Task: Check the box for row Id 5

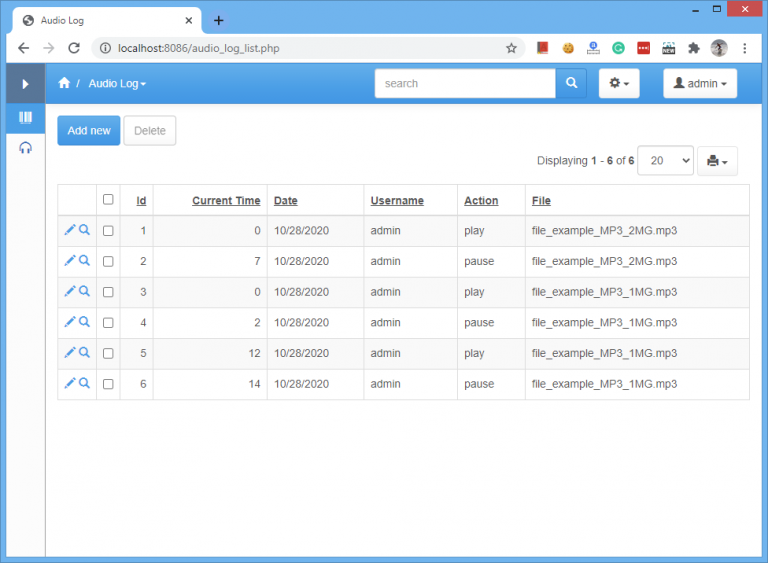Action: (x=108, y=353)
